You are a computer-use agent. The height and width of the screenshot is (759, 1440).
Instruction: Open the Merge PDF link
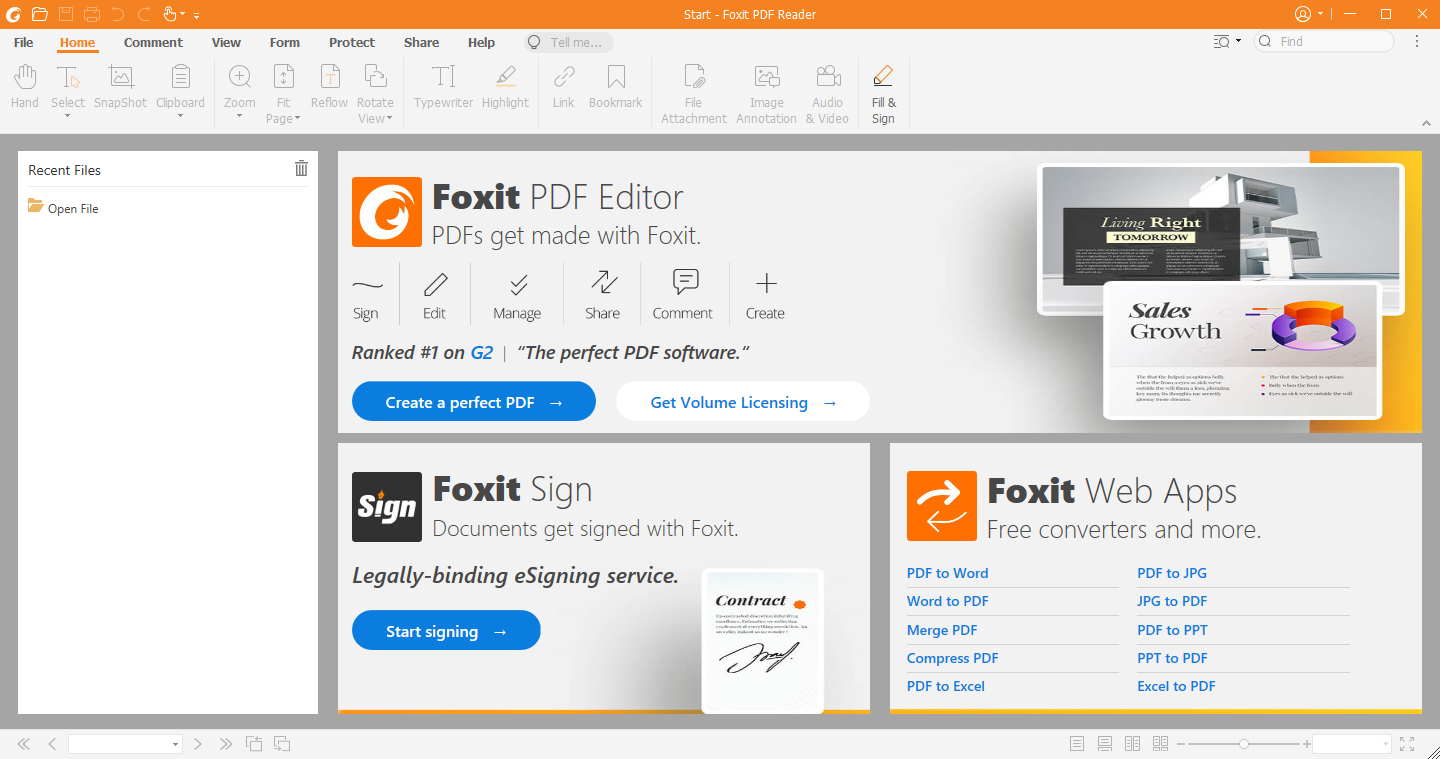[942, 630]
